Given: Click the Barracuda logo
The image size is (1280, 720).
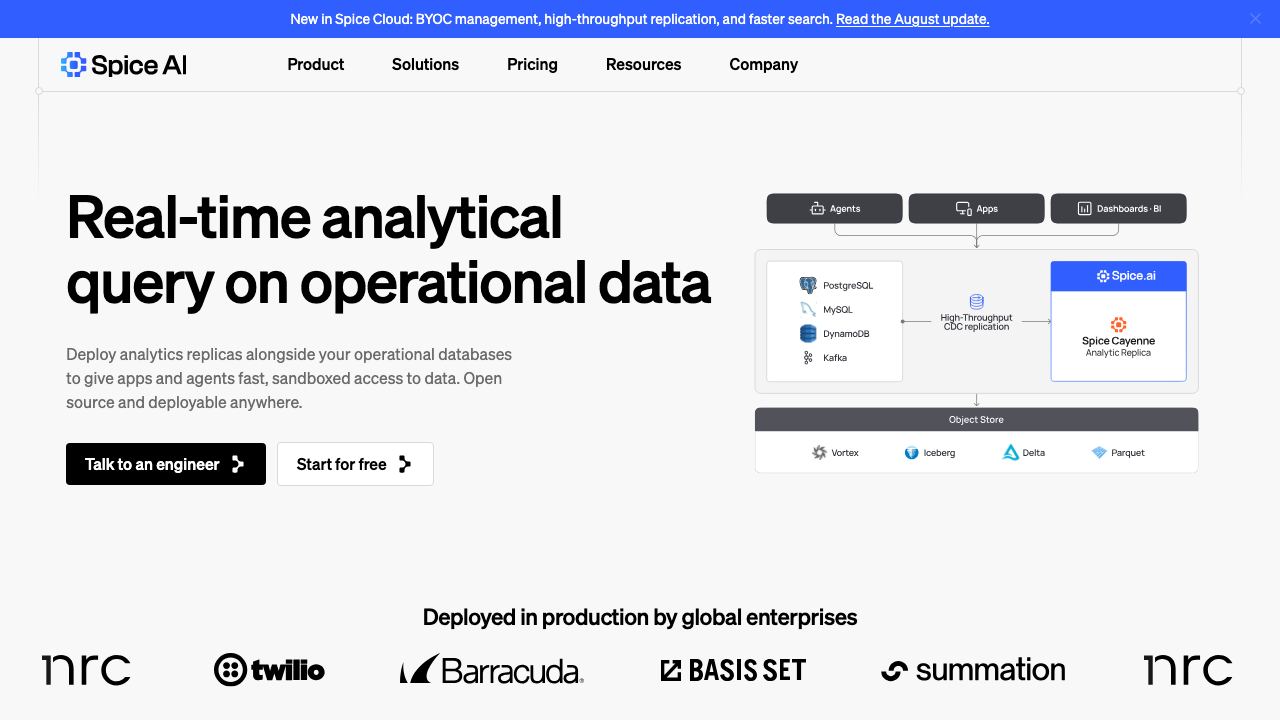Looking at the screenshot, I should (x=492, y=670).
